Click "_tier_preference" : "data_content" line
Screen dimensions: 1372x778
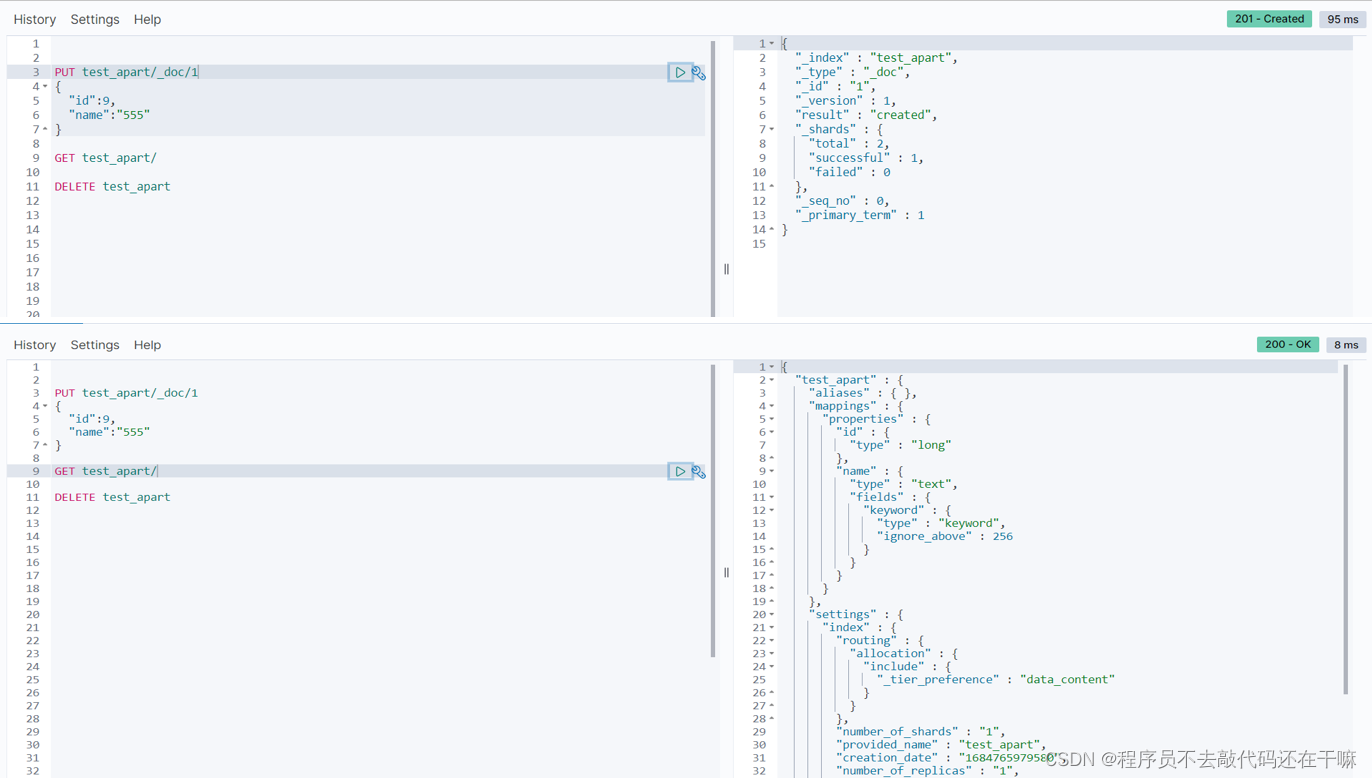[996, 679]
